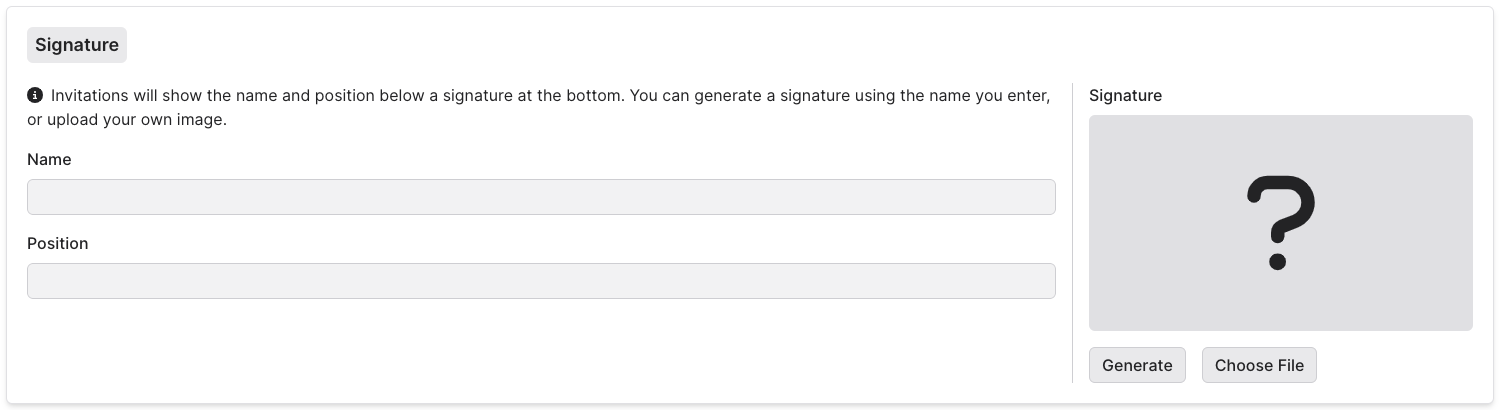Click the vertical divider beside the Signature panel
The image size is (1499, 410).
click(x=1072, y=232)
